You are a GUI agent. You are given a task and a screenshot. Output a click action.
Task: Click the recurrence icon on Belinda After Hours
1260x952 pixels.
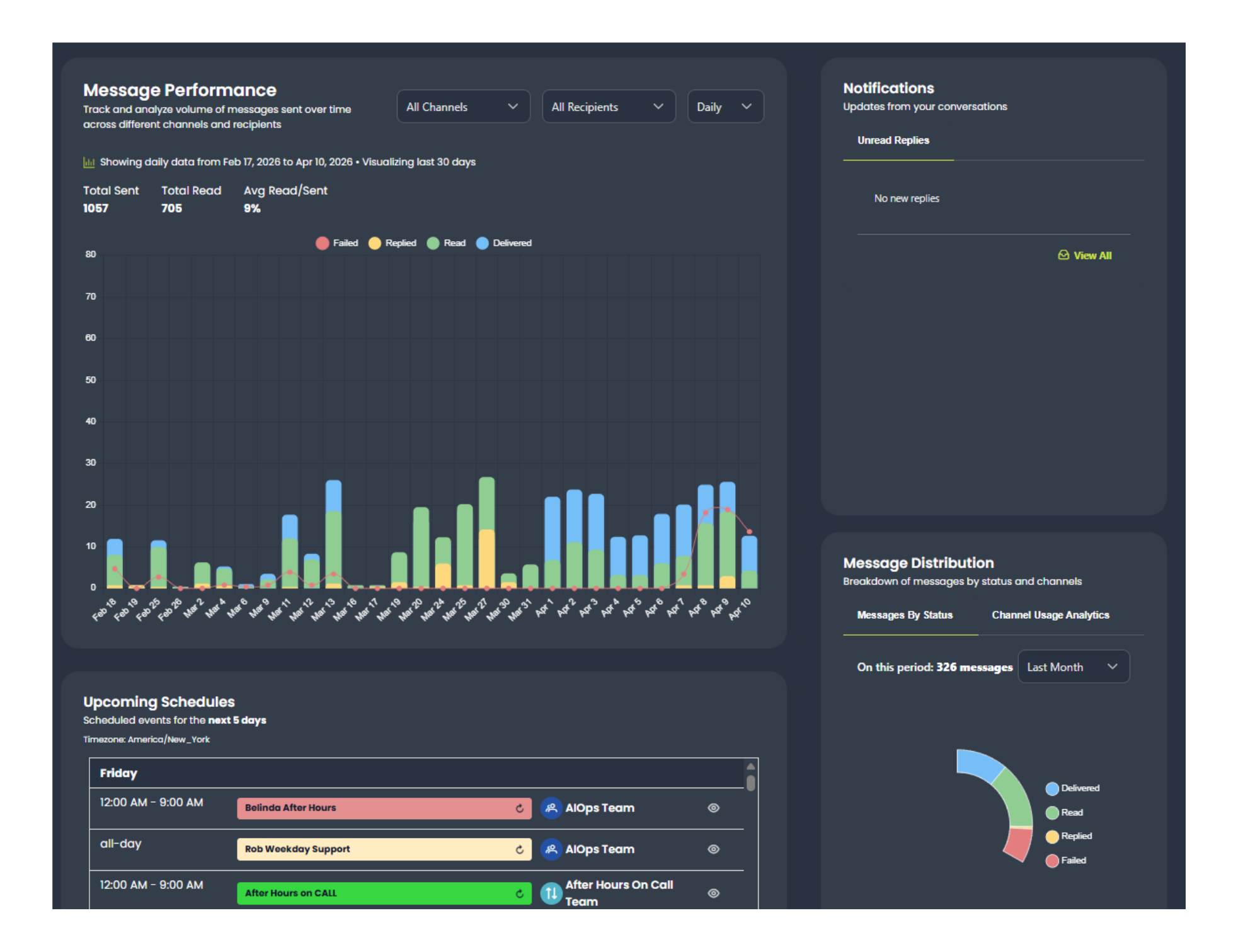tap(518, 808)
